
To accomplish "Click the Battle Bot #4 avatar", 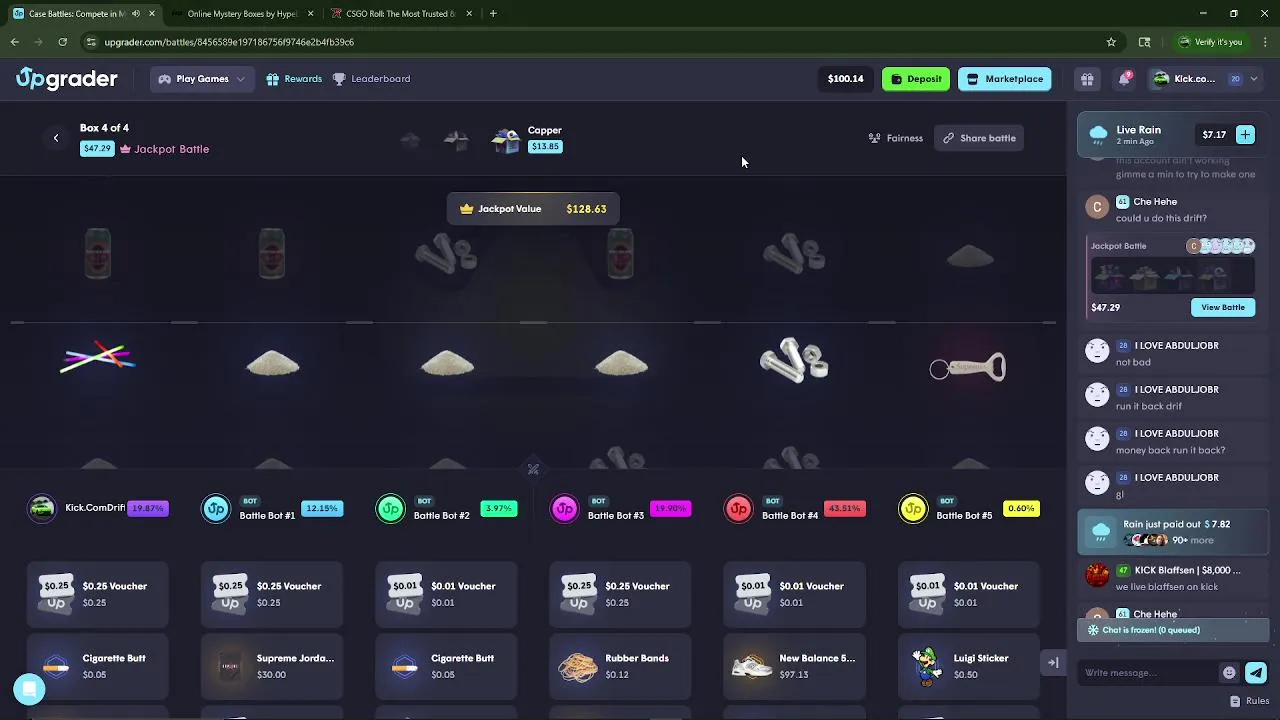I will pyautogui.click(x=738, y=508).
